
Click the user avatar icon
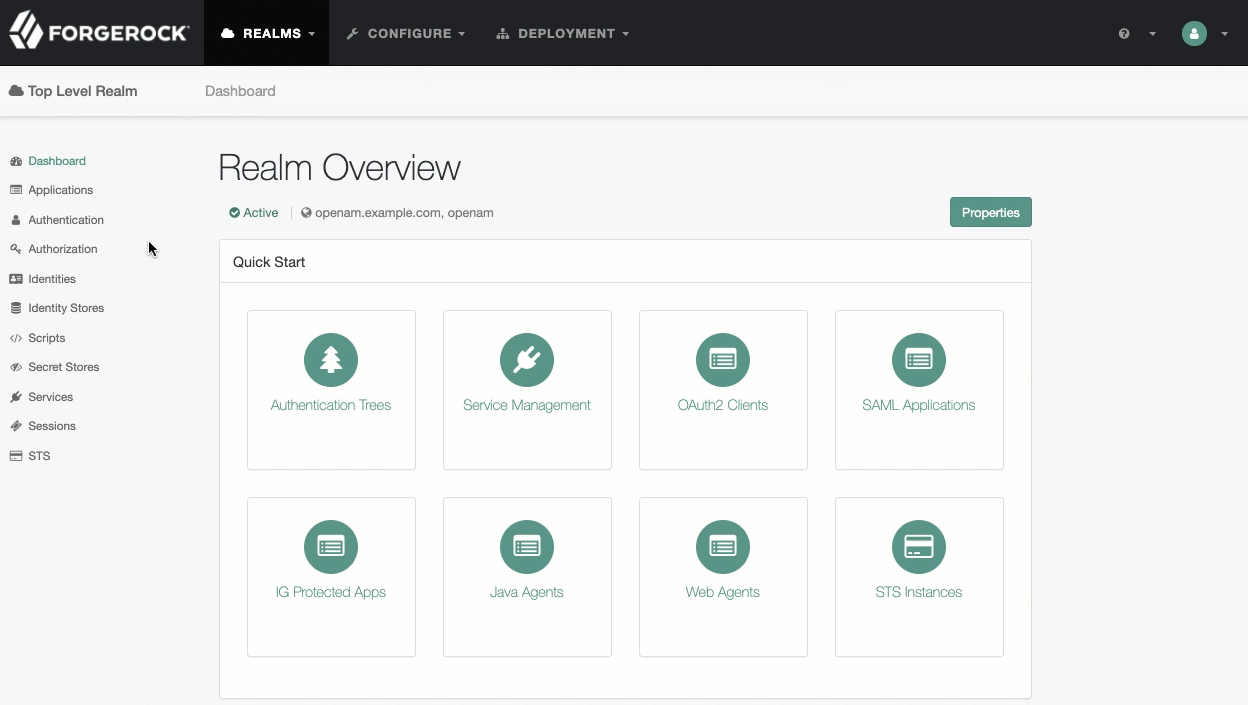(x=1194, y=33)
